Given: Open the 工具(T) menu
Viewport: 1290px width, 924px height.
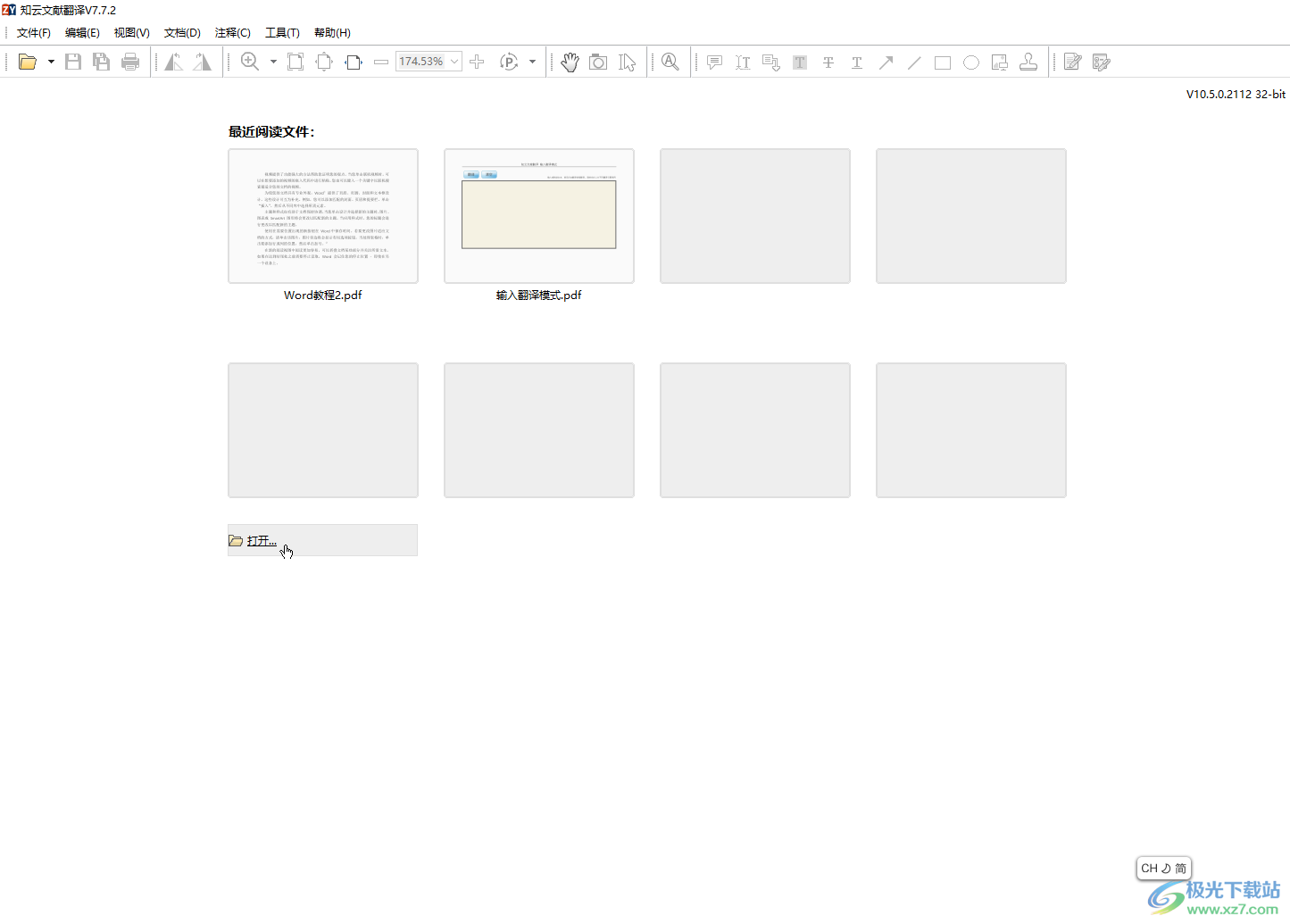Looking at the screenshot, I should pos(282,32).
